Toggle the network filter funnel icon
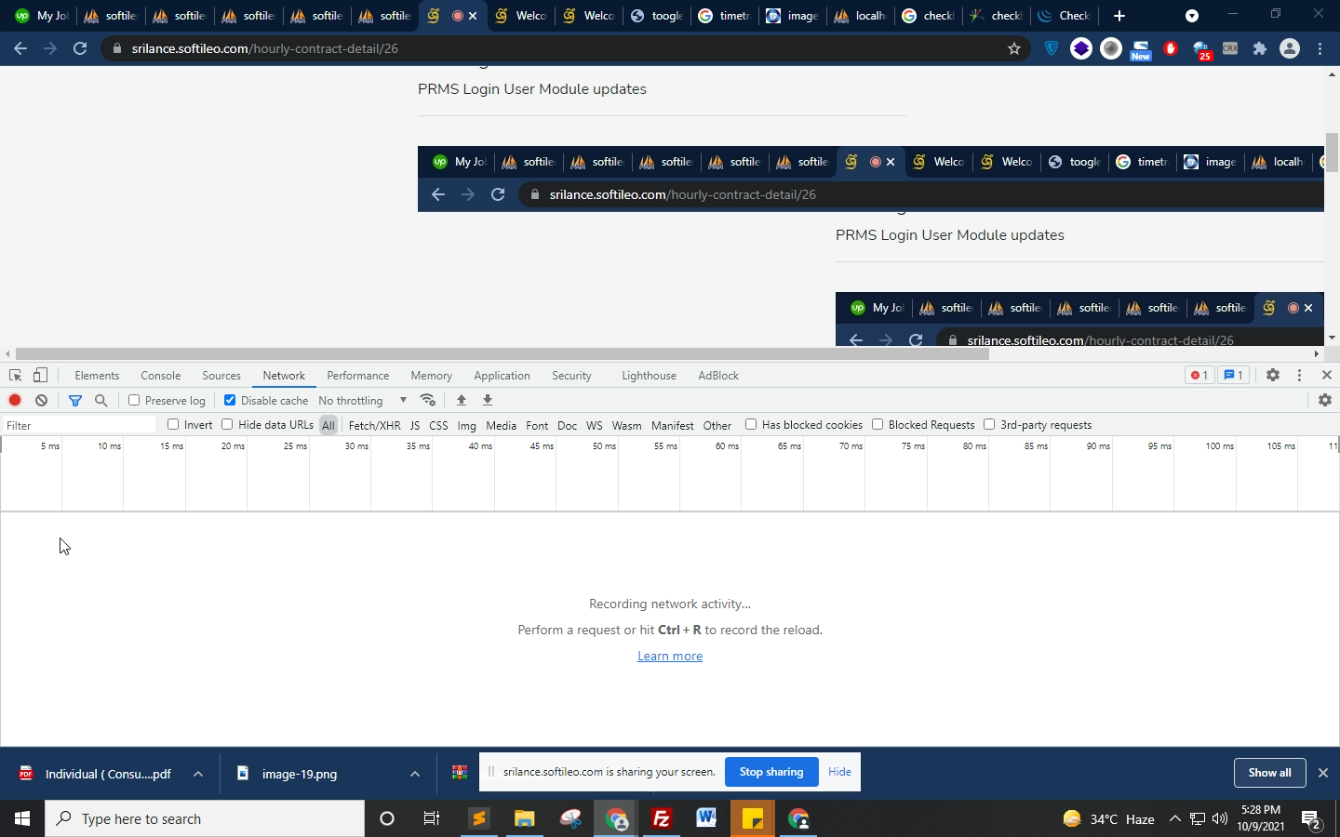The image size is (1340, 837). pyautogui.click(x=75, y=400)
